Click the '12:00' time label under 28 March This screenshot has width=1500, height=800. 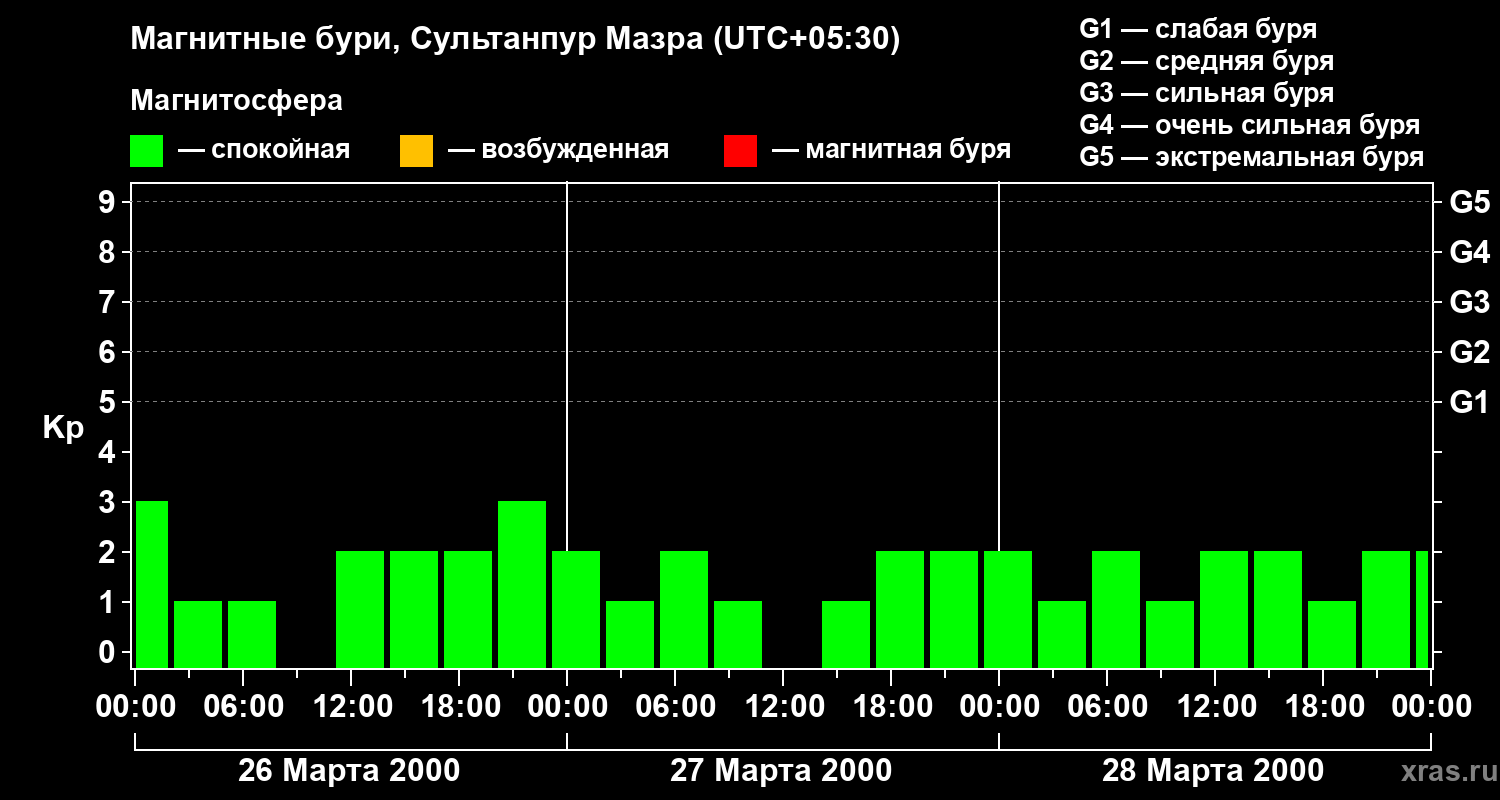(x=1215, y=707)
